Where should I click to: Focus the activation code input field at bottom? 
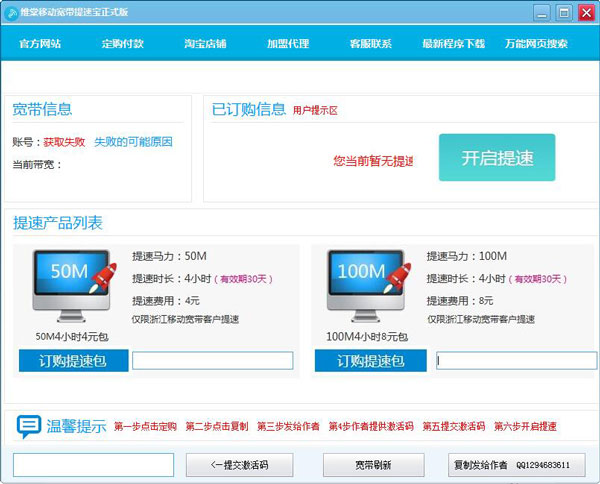93,465
